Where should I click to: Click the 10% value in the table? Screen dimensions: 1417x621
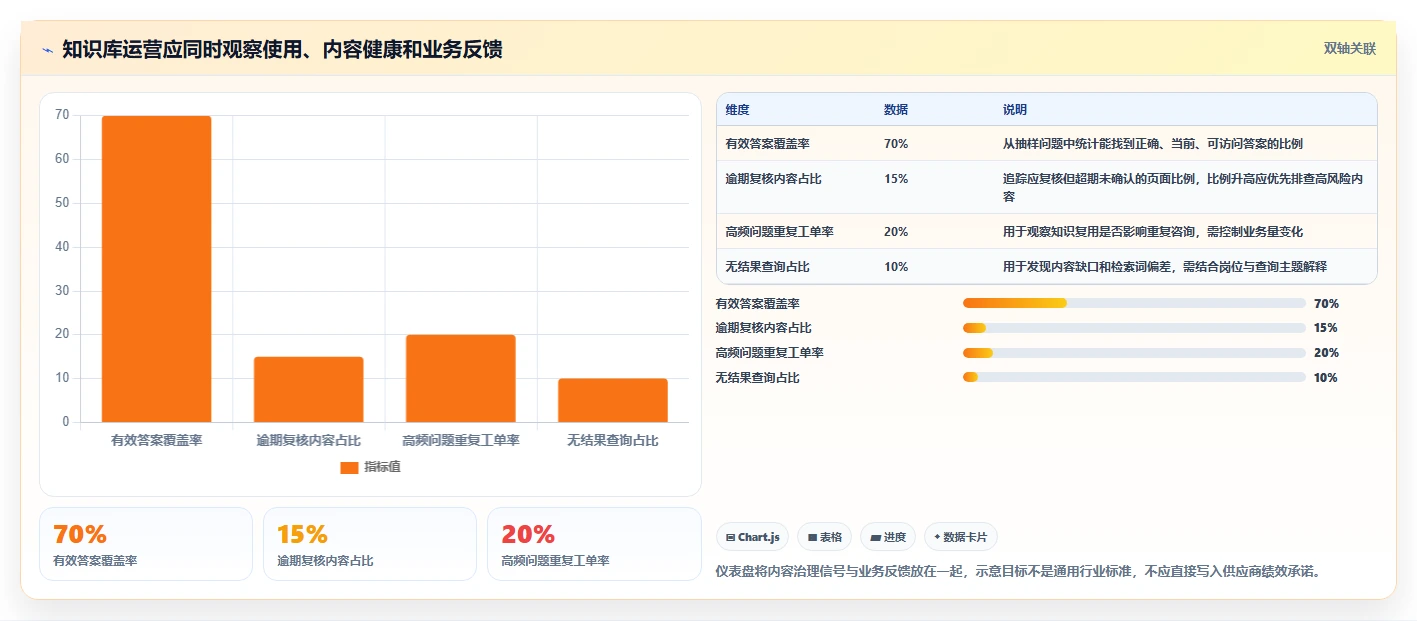(896, 267)
